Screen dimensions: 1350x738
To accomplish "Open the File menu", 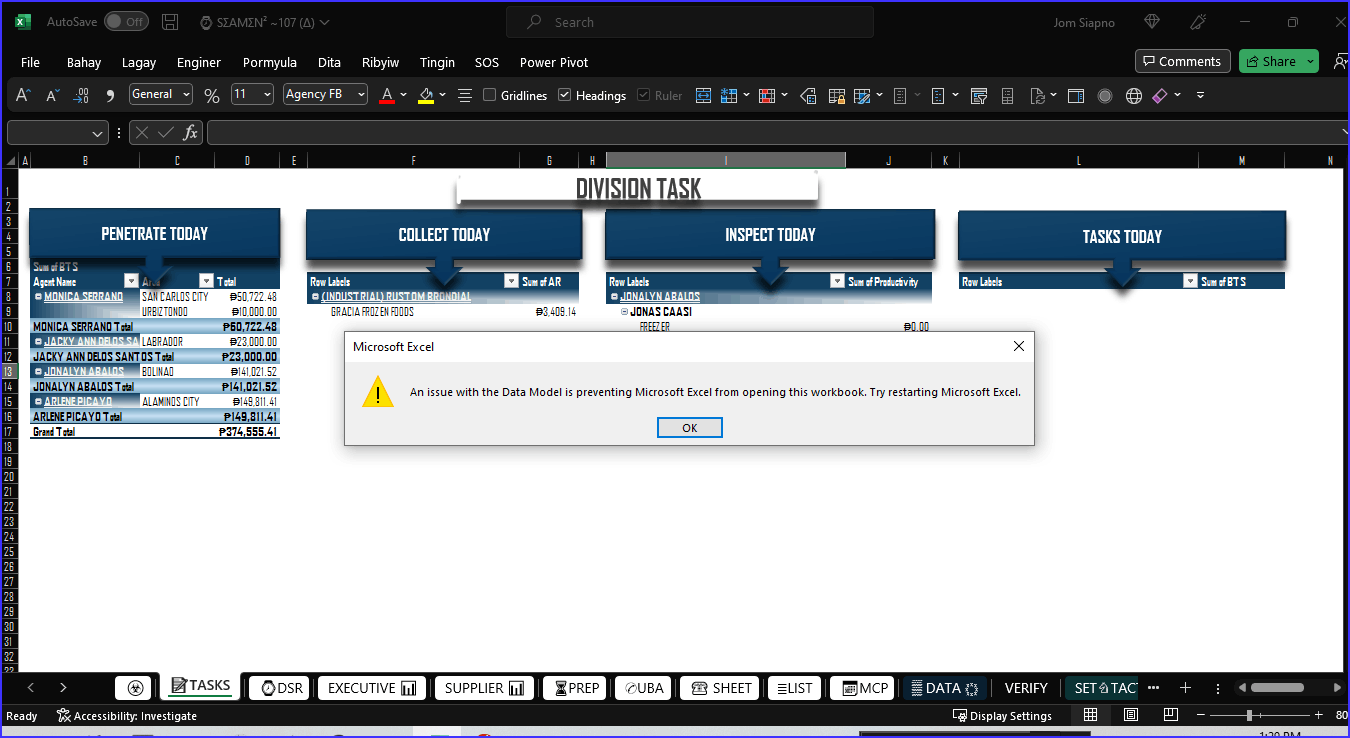I will point(31,62).
